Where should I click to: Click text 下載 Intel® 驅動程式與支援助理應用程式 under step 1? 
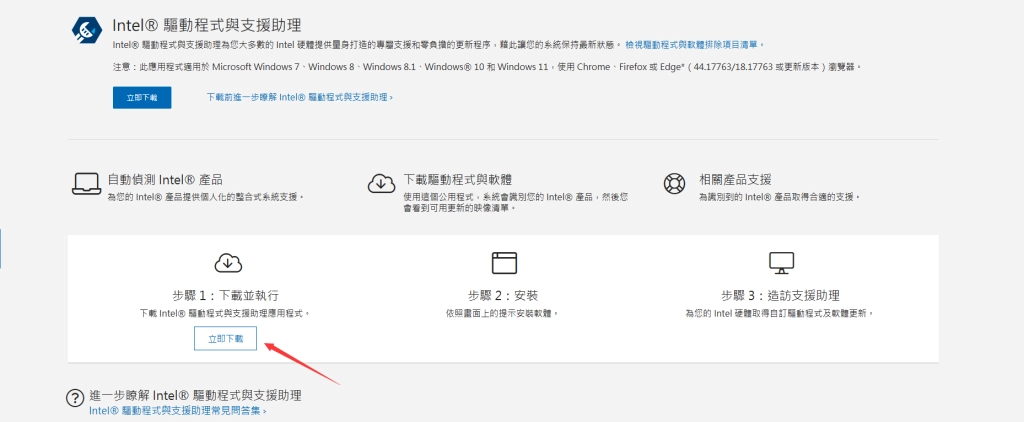[x=225, y=314]
